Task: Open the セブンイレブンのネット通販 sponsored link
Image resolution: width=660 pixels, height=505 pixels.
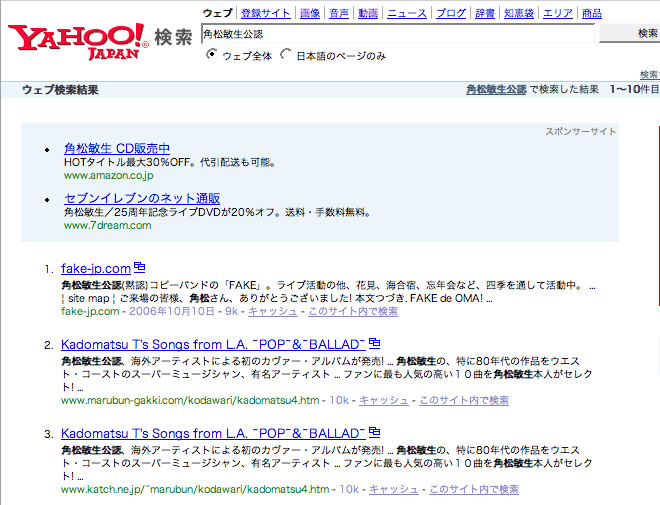Action: point(142,198)
